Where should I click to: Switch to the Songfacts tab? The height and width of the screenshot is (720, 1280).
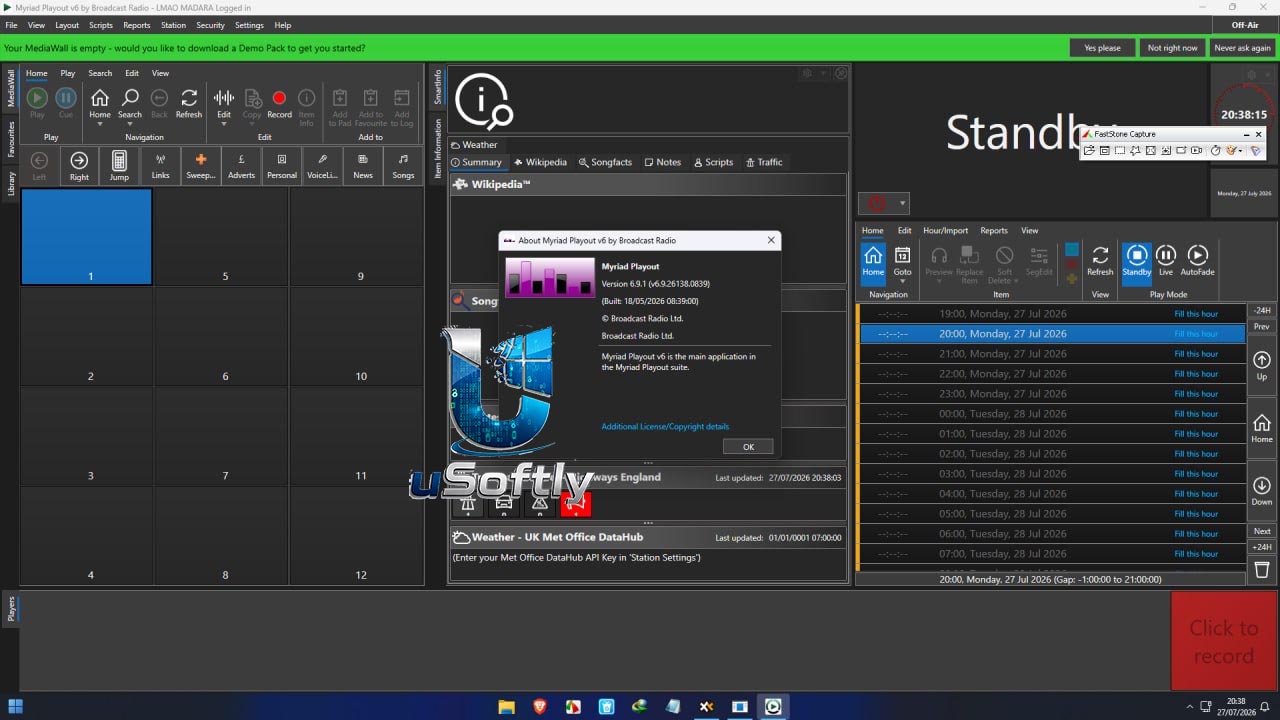(x=605, y=162)
